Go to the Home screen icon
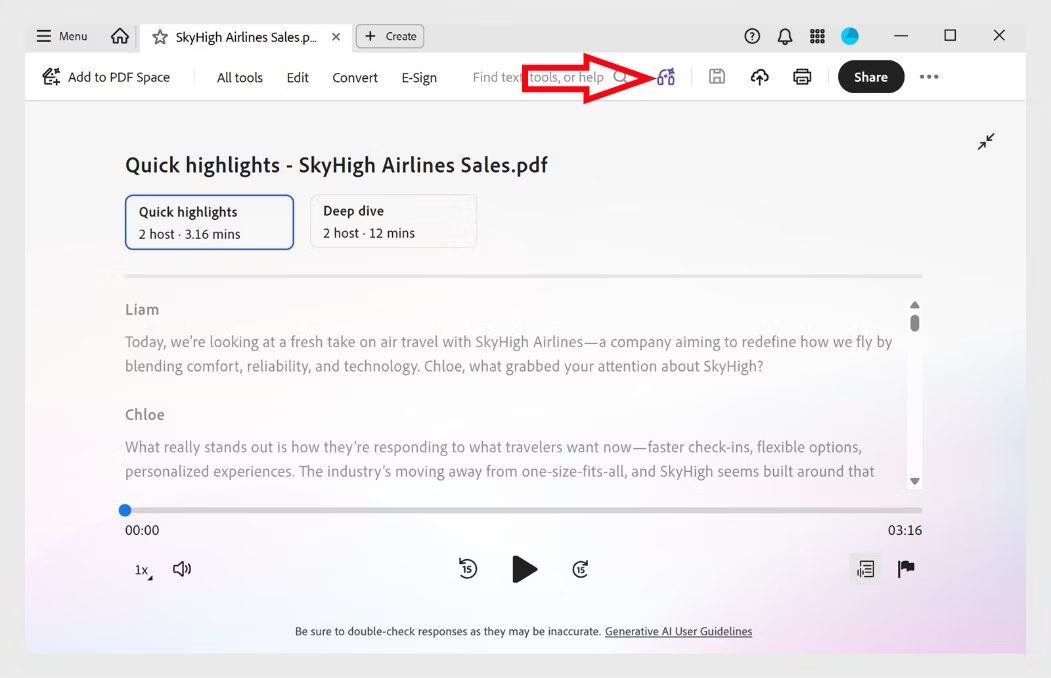The image size is (1051, 678). pyautogui.click(x=120, y=36)
